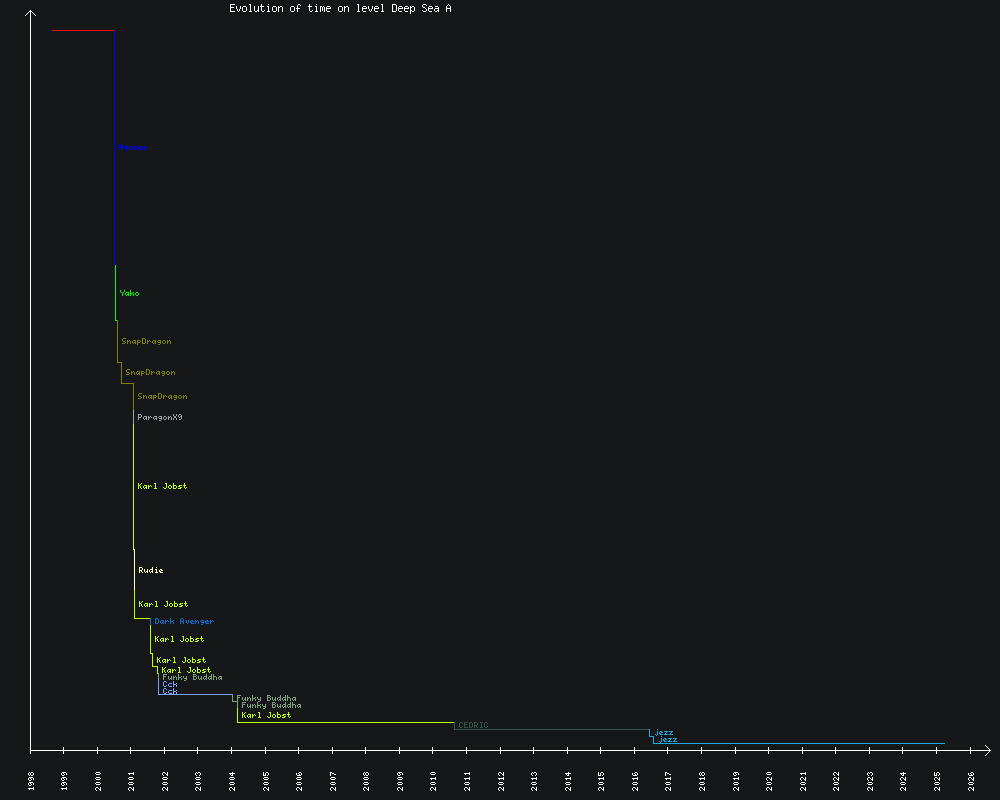Click the arrow at top of y-axis
Viewport: 1000px width, 800px height.
[31, 14]
